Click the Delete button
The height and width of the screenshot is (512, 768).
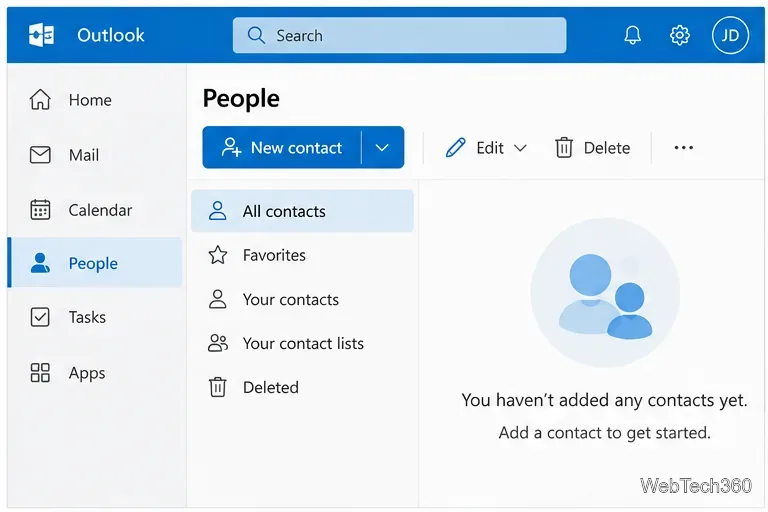coord(592,147)
